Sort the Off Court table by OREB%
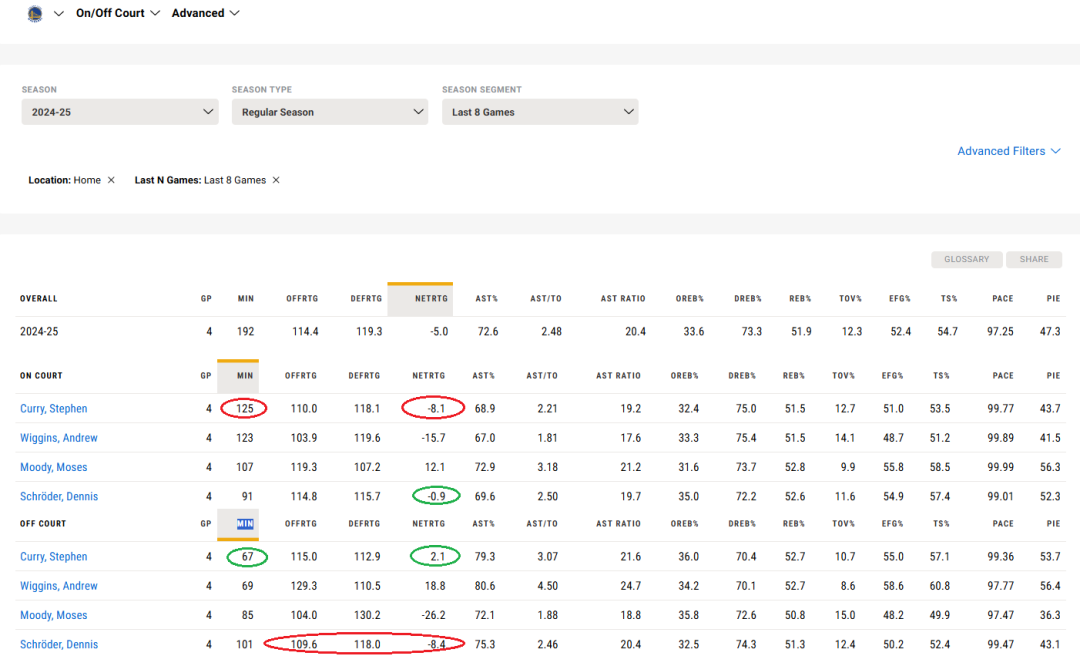Viewport: 1080px width, 656px height. 685,524
